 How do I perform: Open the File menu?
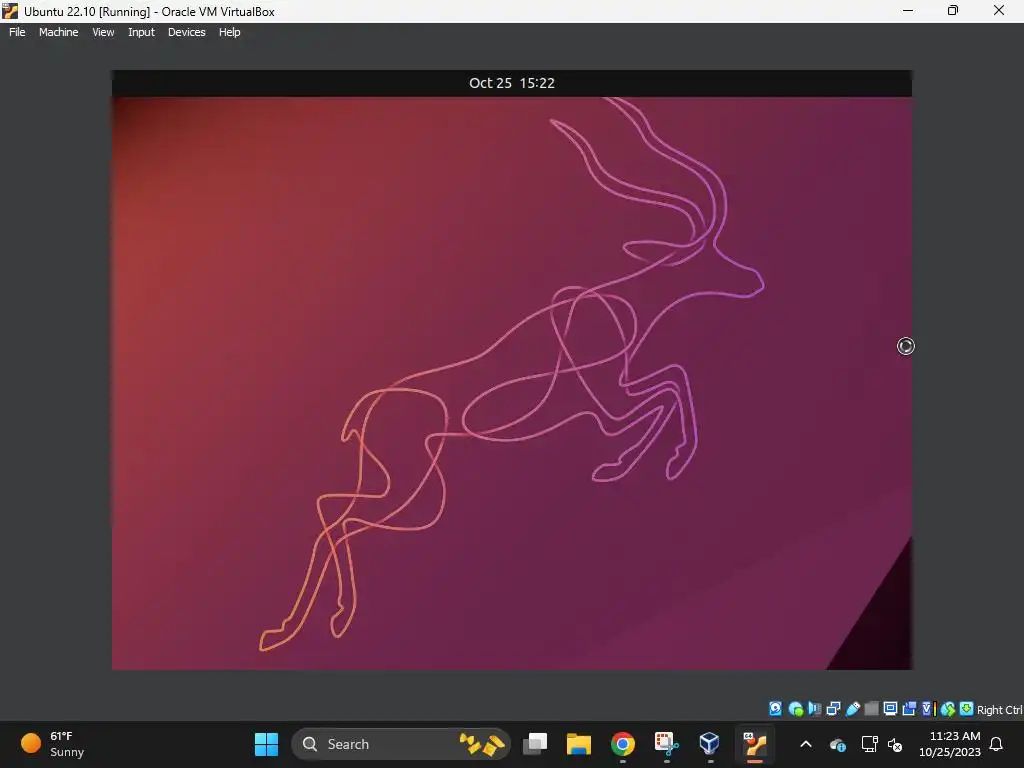[x=17, y=32]
